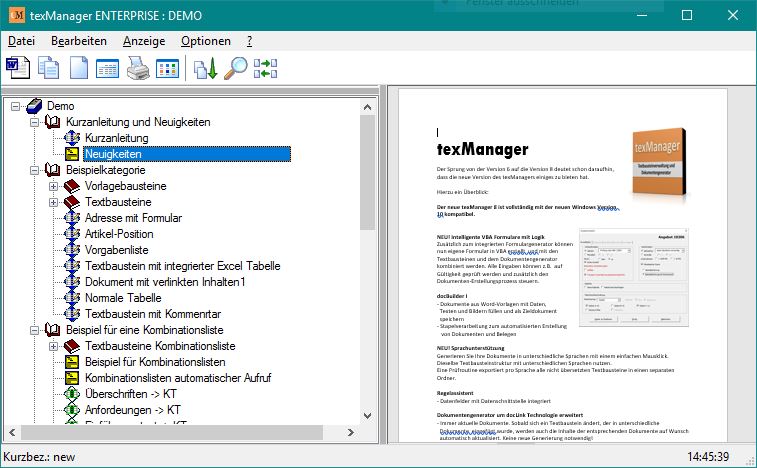This screenshot has width=757, height=468.
Task: Click the icon next to Kurzanleitung item
Action: click(72, 138)
